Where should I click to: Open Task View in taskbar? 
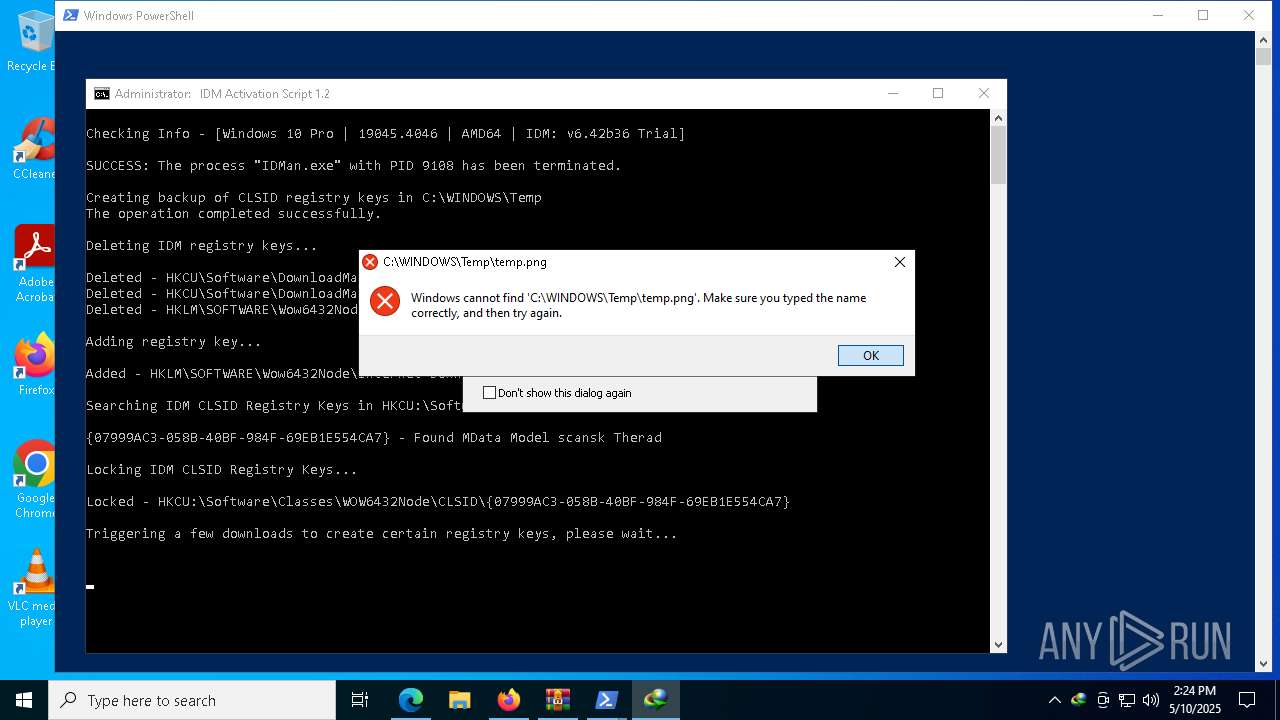360,700
